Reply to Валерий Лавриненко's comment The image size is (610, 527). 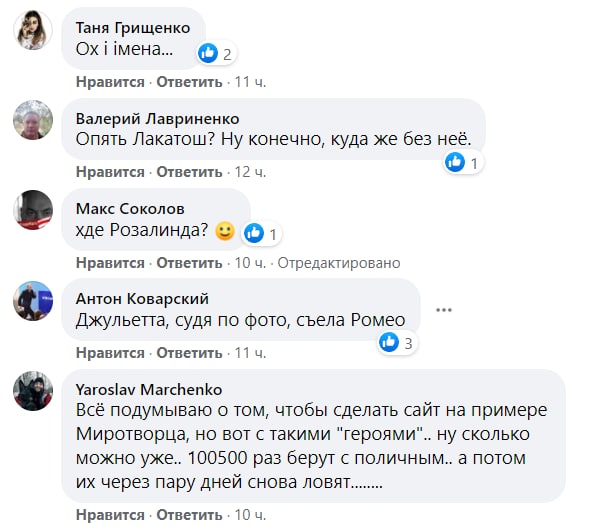(x=188, y=172)
